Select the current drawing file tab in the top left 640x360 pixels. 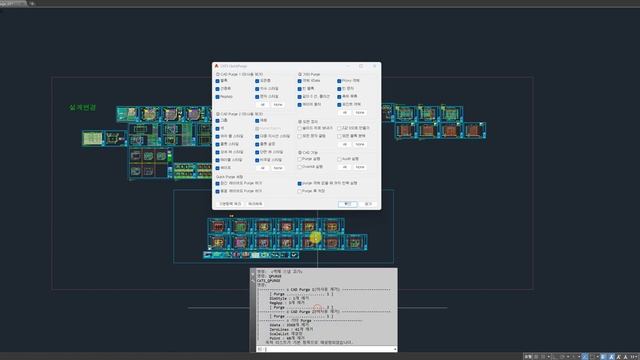(13, 3)
